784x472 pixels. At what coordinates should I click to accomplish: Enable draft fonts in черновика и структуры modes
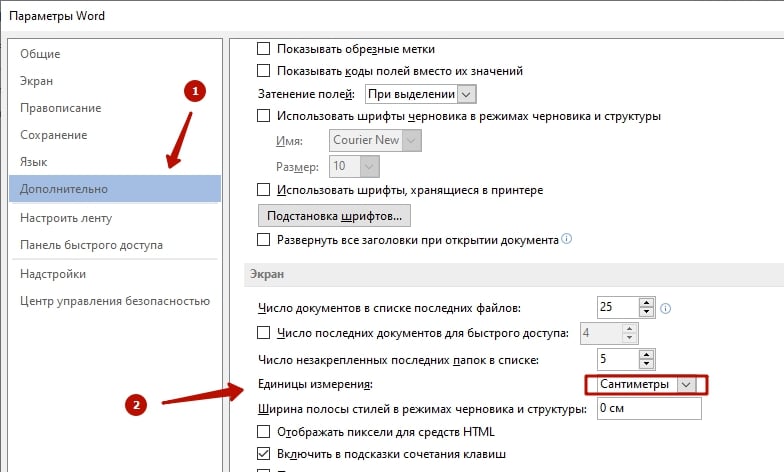(264, 116)
